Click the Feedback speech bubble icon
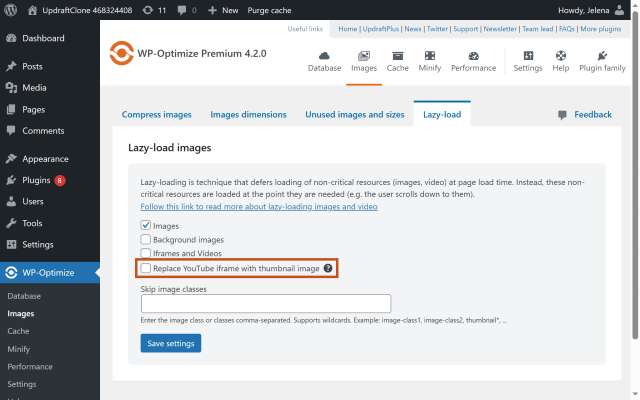Image resolution: width=640 pixels, height=400 pixels. [562, 115]
